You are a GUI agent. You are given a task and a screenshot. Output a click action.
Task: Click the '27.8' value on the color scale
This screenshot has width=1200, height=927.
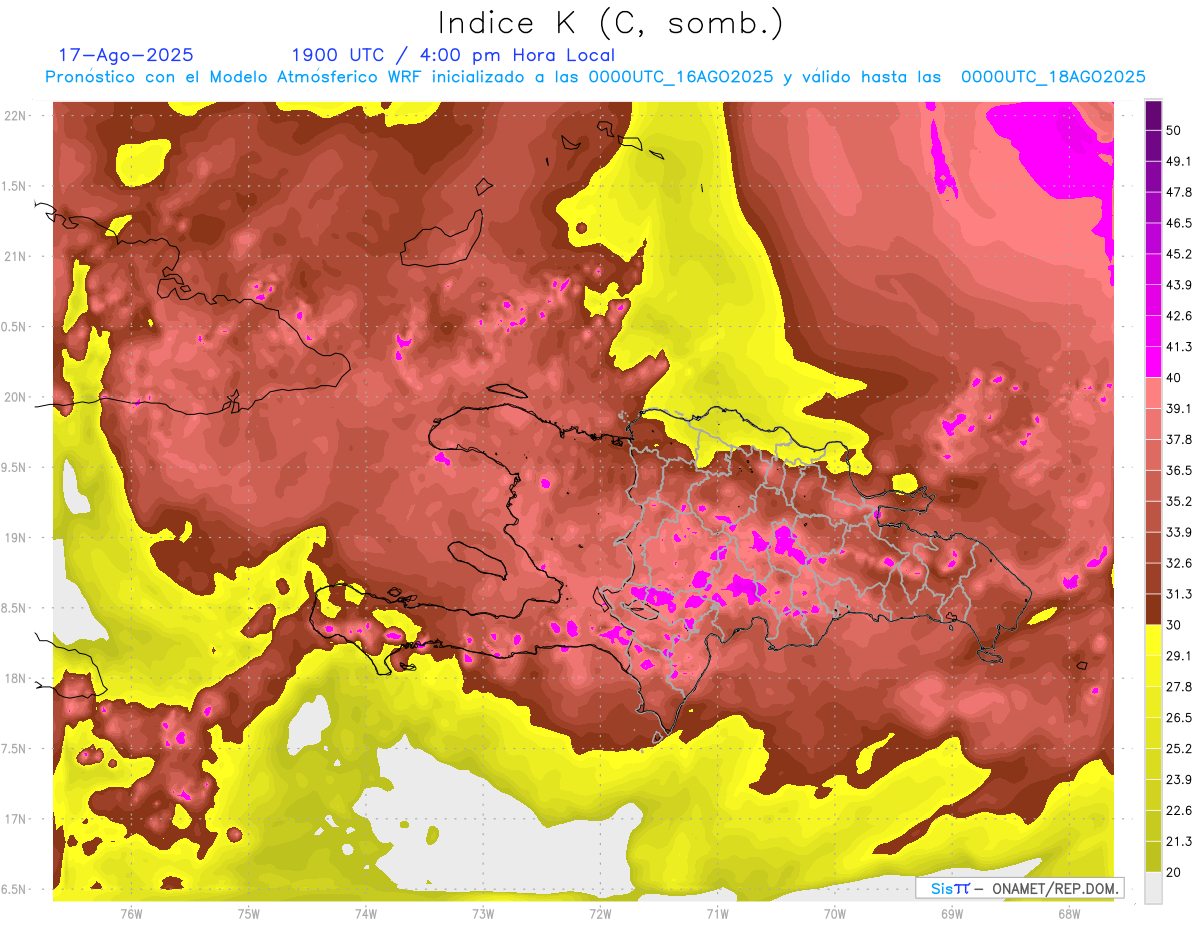(x=1179, y=687)
